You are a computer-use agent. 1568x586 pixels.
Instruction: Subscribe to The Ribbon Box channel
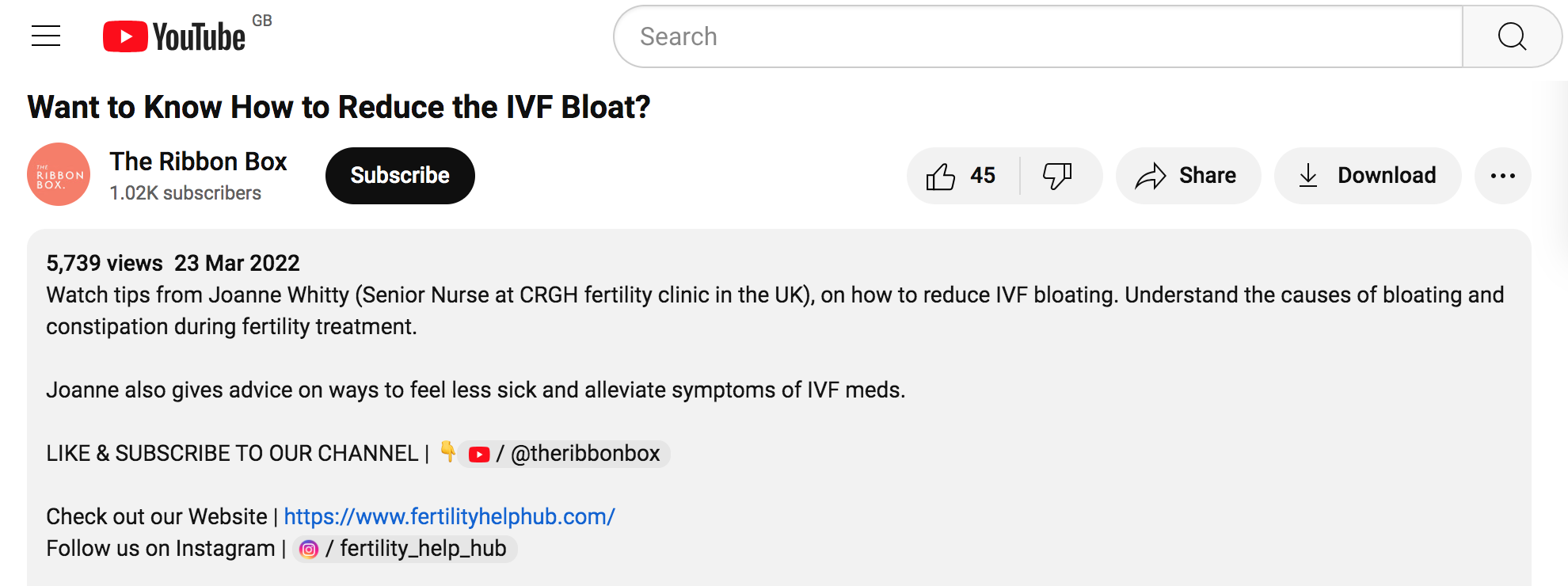[400, 176]
